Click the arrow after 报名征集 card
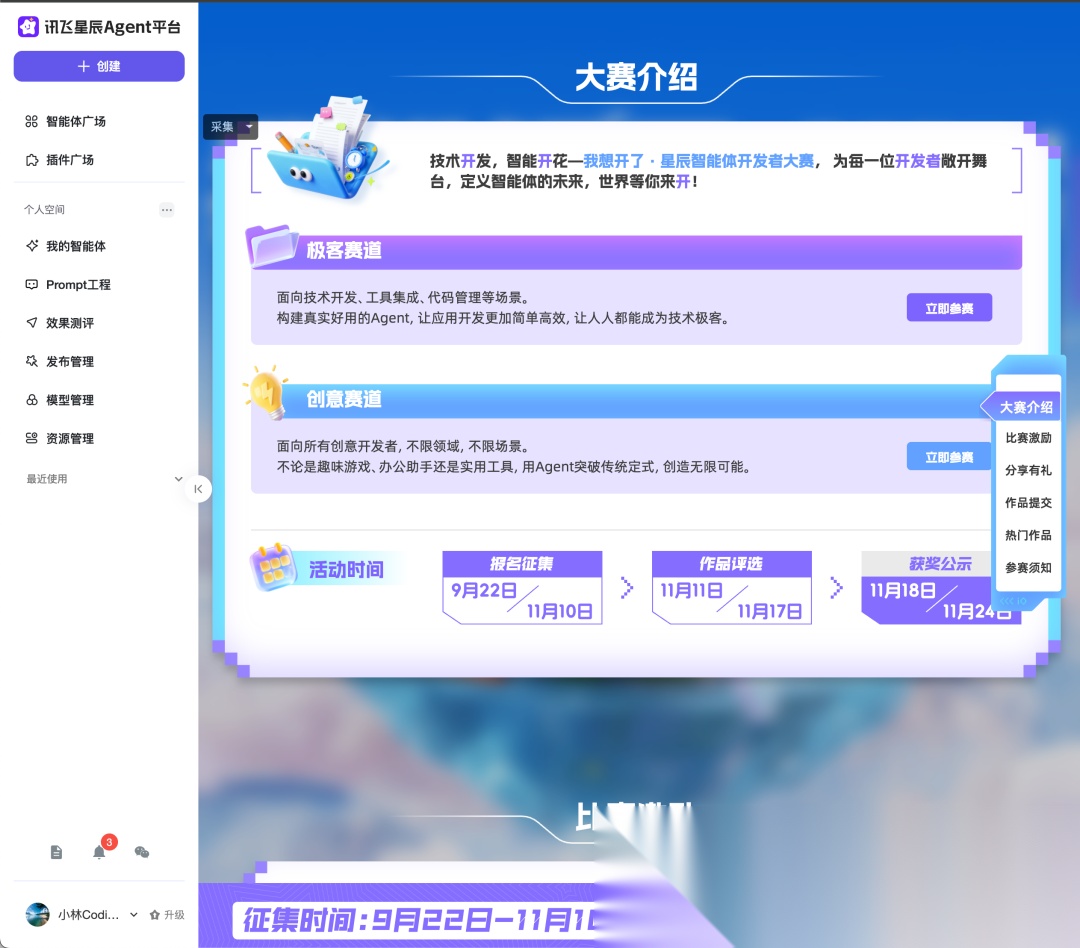 (627, 588)
